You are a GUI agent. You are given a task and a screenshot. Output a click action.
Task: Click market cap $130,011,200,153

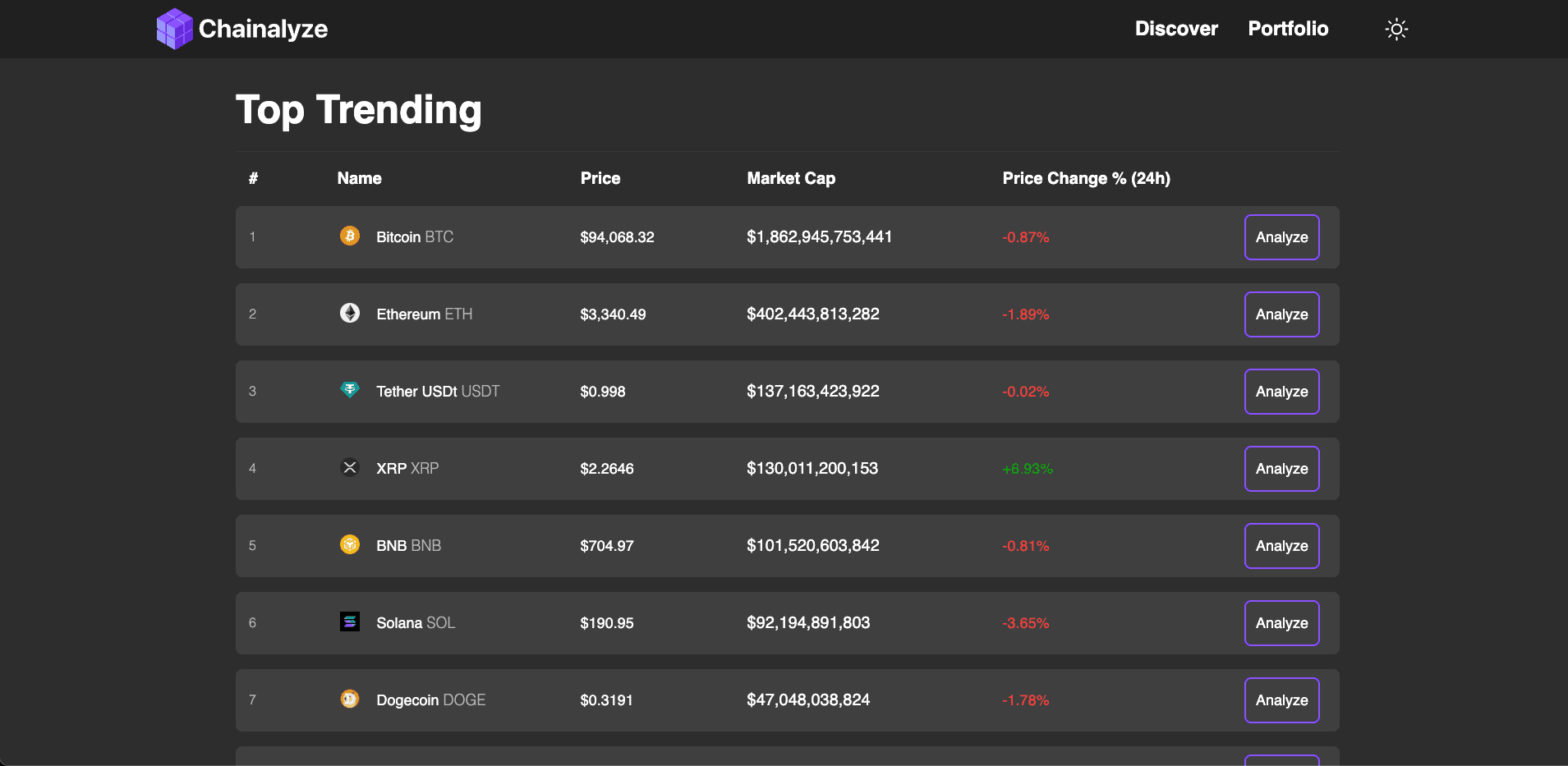coord(812,469)
